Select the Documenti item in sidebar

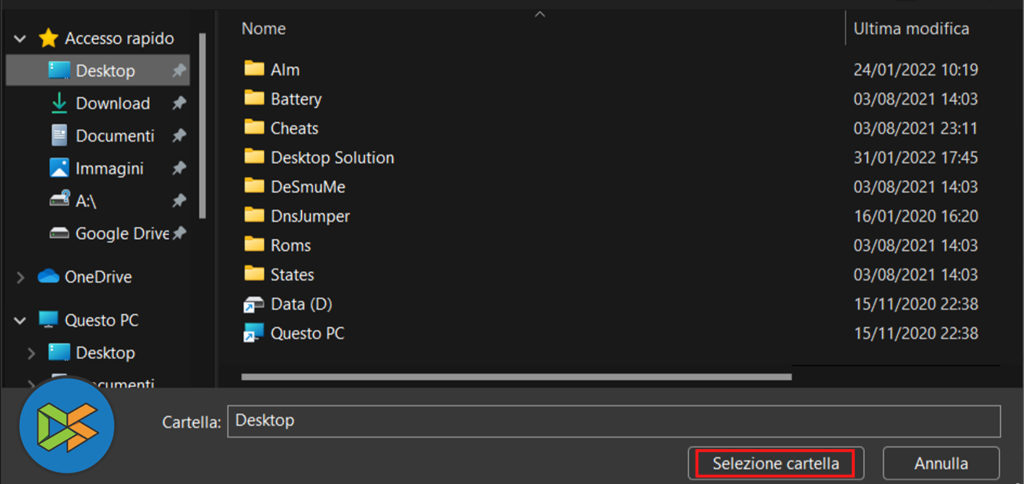click(114, 135)
